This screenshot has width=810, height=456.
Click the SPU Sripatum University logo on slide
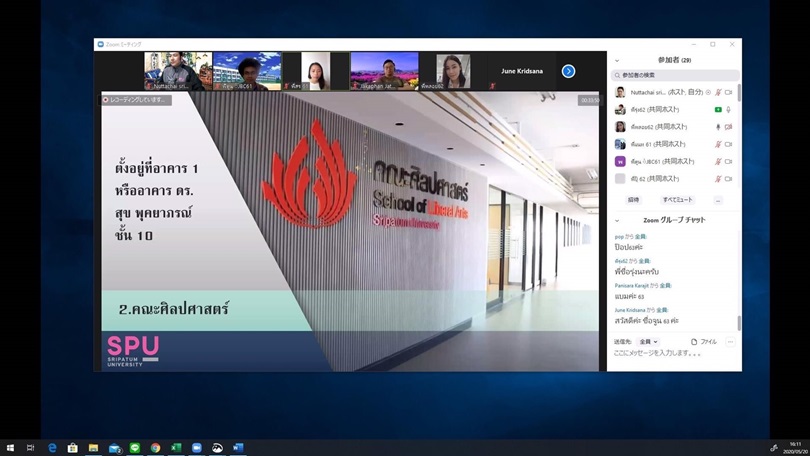point(133,351)
